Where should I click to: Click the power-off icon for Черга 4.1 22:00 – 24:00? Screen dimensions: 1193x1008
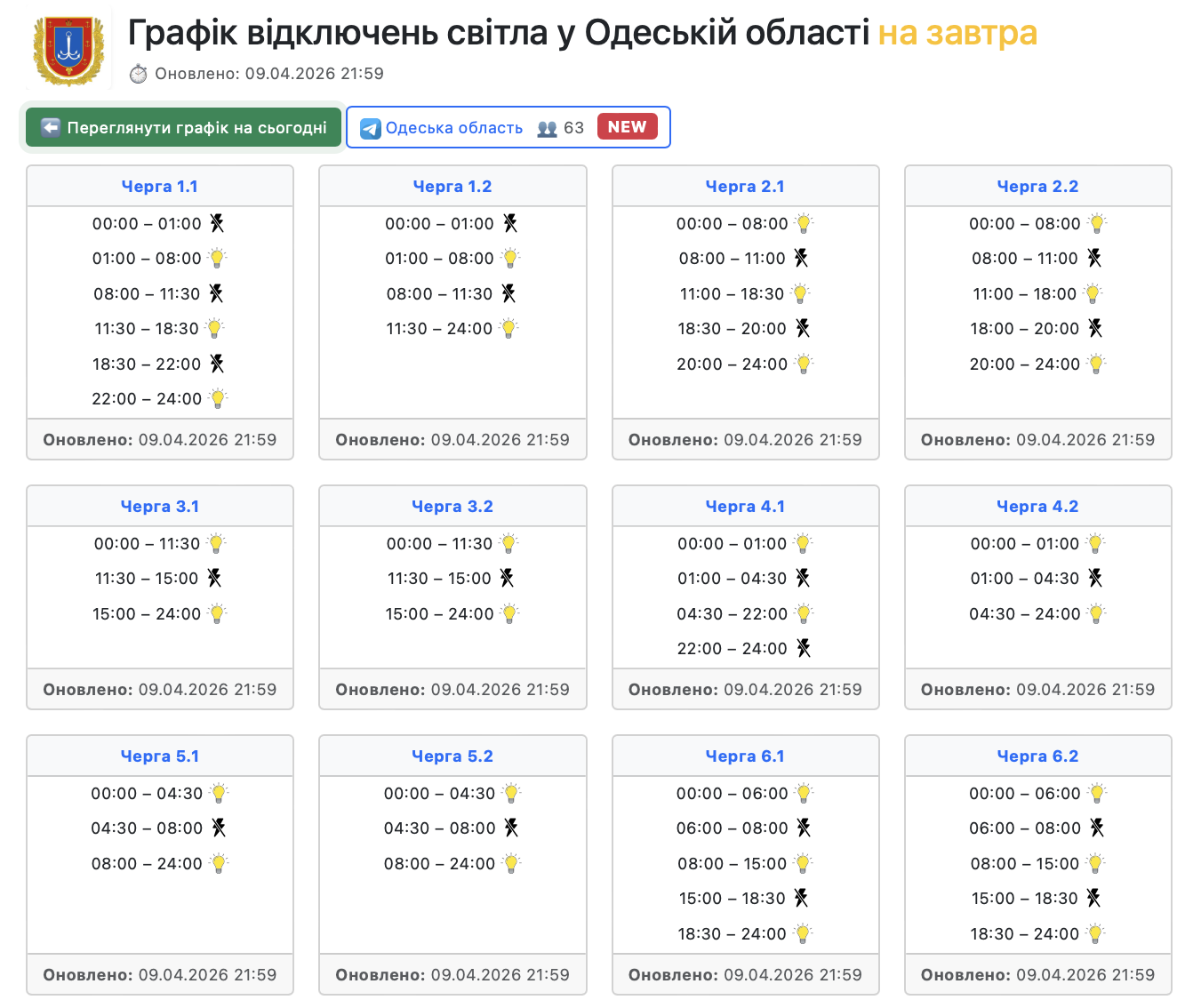804,649
